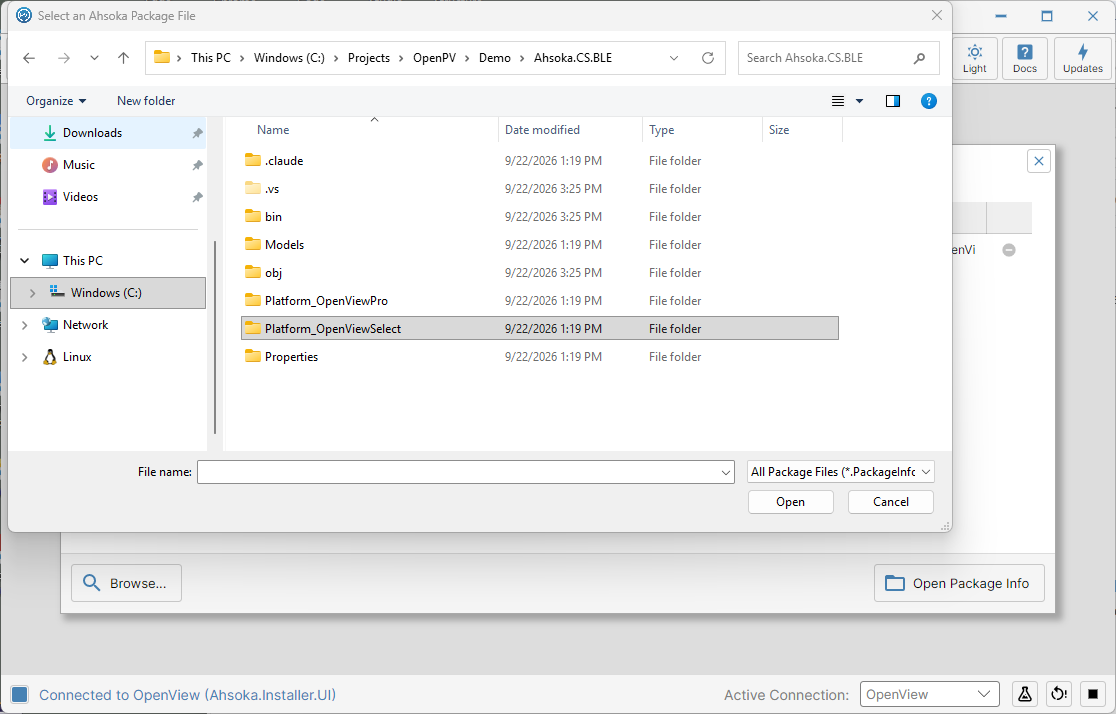This screenshot has height=714, width=1116.
Task: Click the restart alert icon in status bar
Action: (1058, 694)
